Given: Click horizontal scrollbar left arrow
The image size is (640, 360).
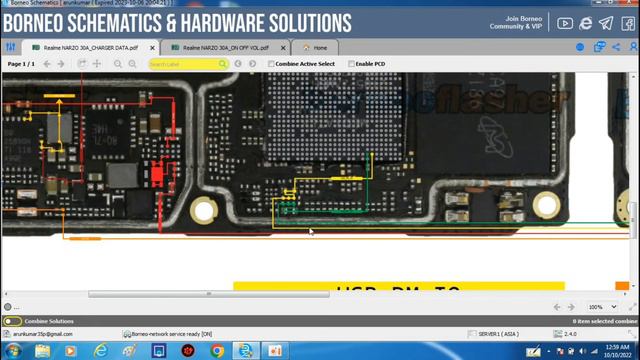Looking at the screenshot, I should [x=6, y=294].
